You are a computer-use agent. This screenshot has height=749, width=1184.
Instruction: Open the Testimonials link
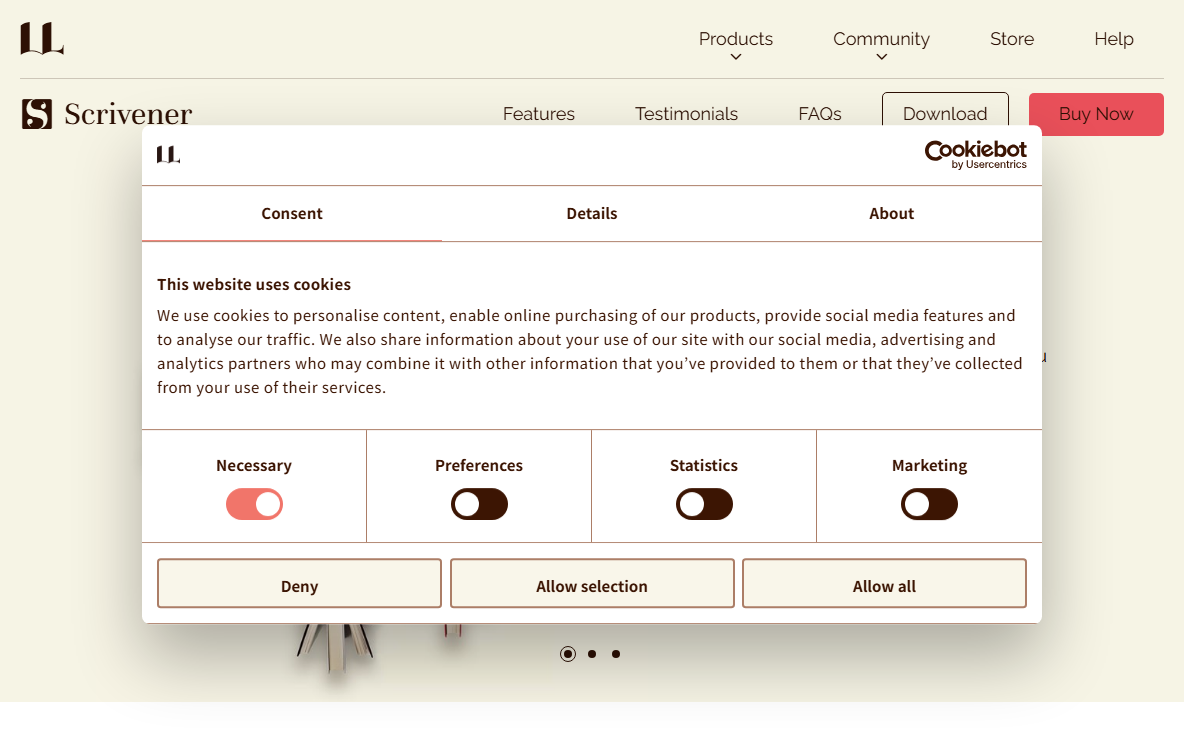pos(686,114)
